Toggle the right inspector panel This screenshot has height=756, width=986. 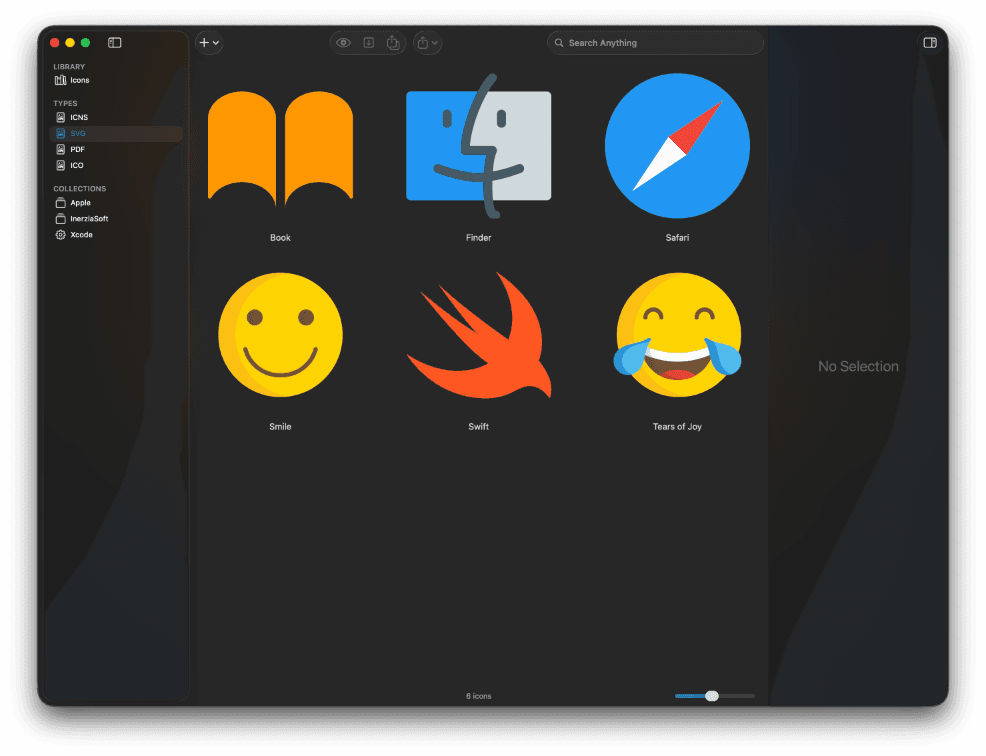(929, 42)
